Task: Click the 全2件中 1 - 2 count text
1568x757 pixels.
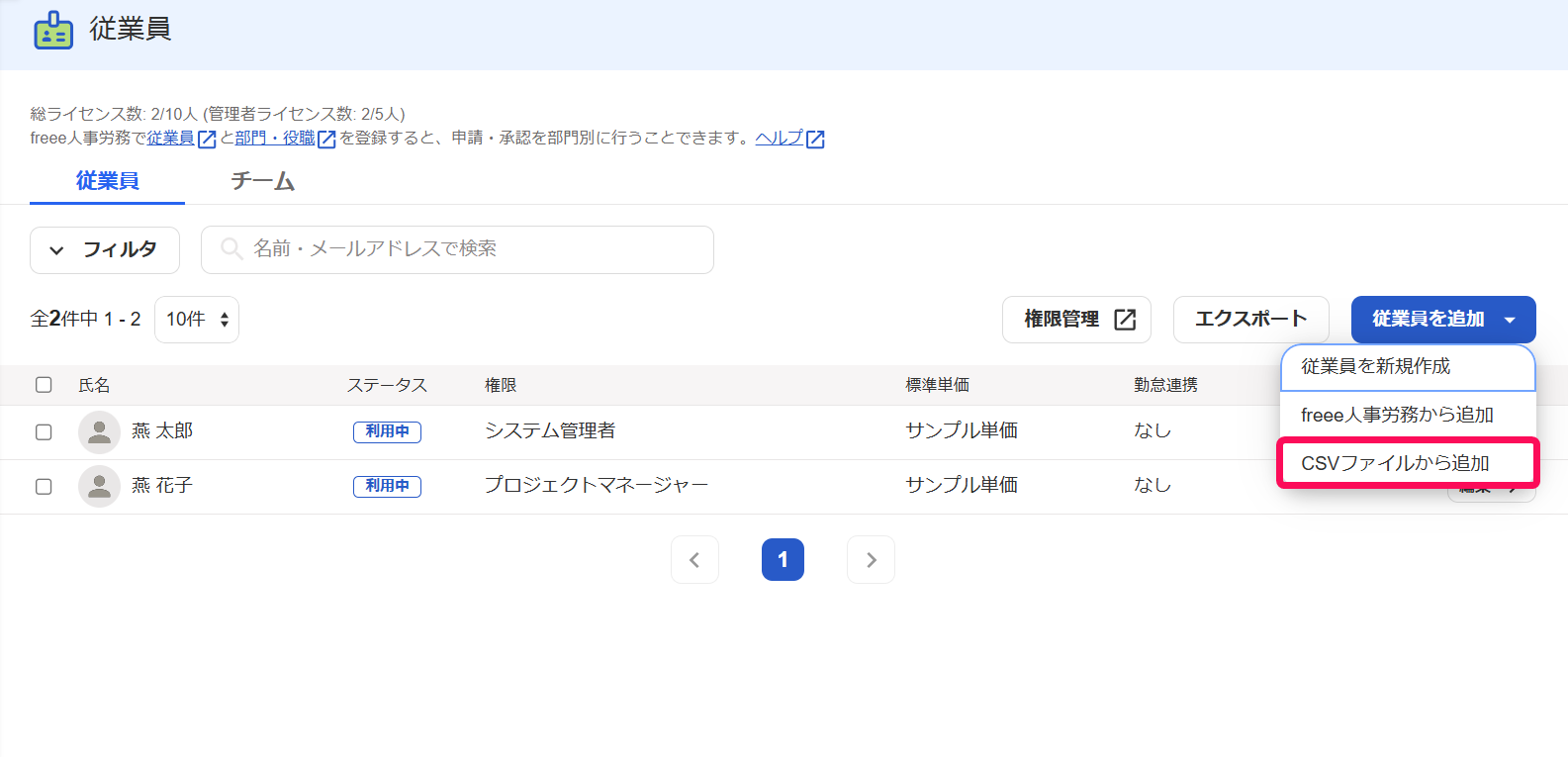Action: 86,319
